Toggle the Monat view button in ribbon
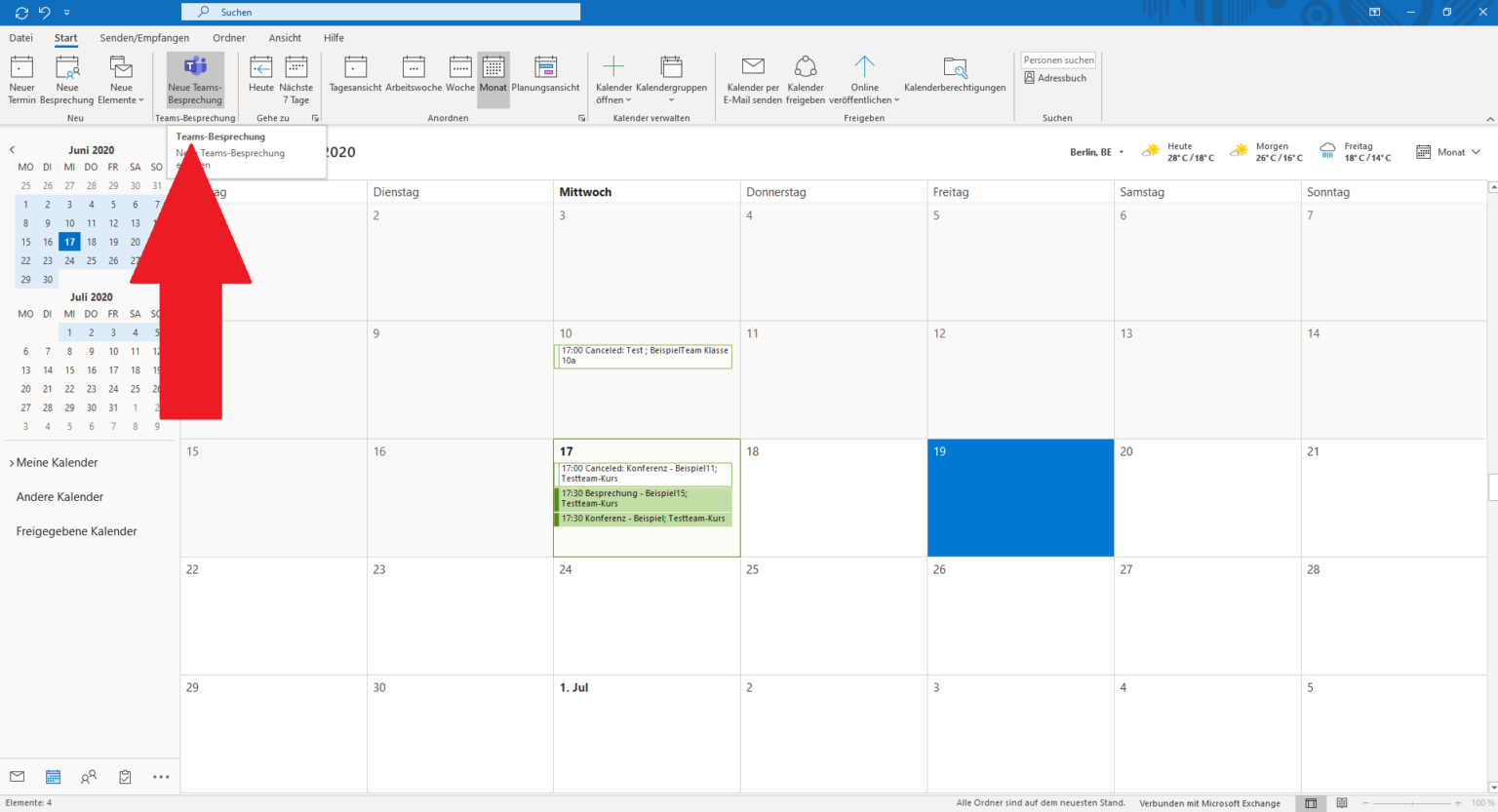 click(x=493, y=76)
